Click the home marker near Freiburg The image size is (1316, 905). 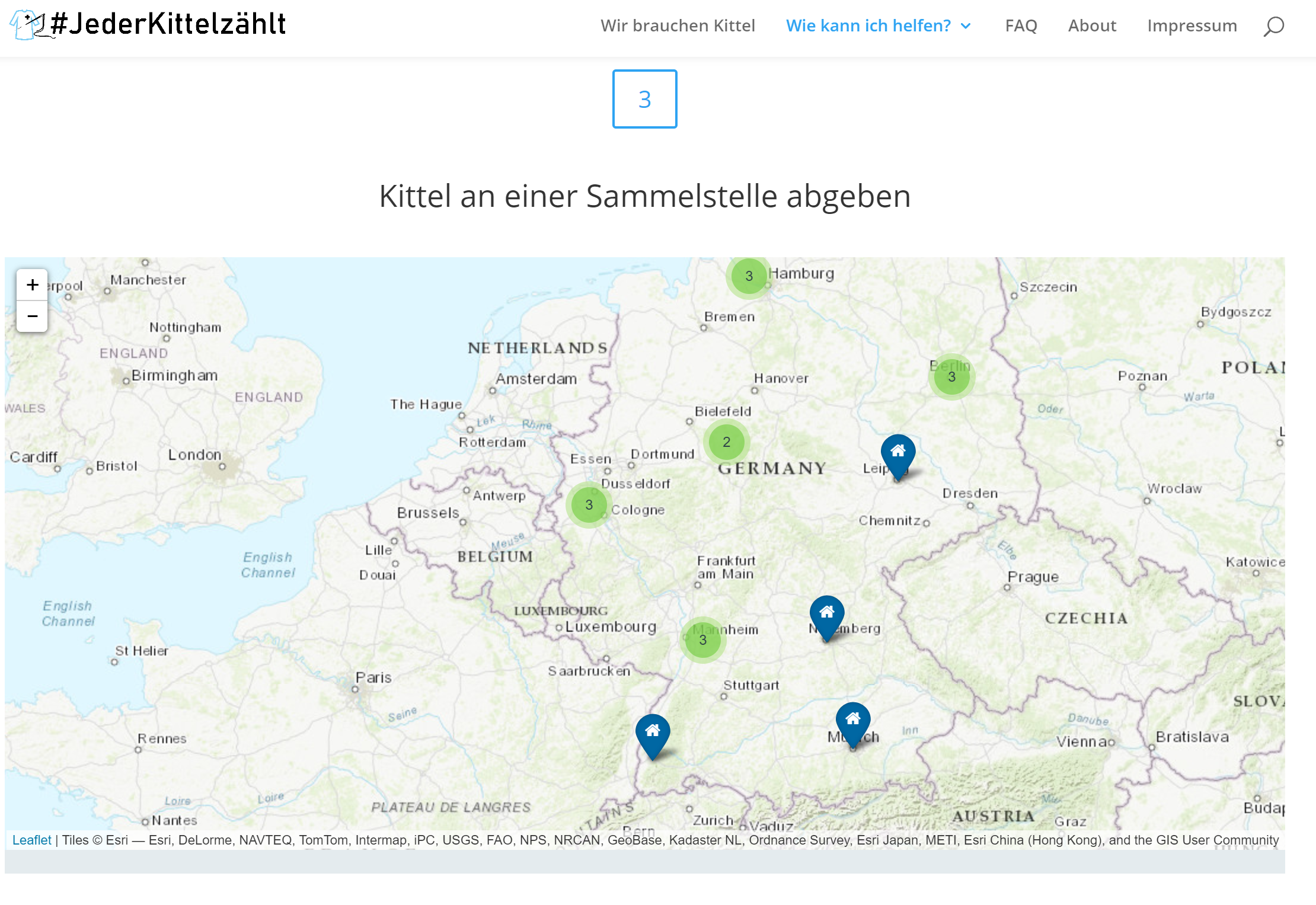653,733
